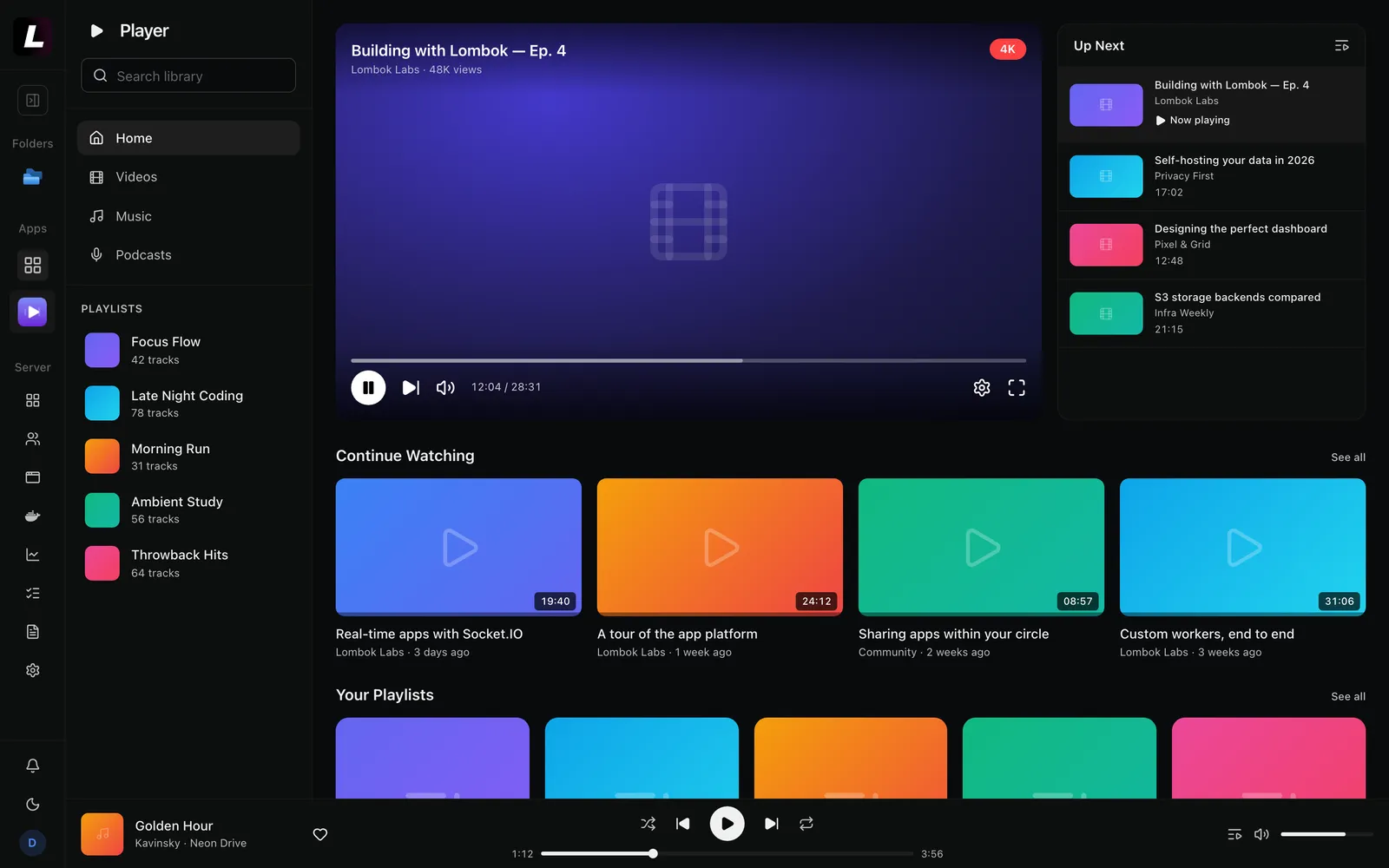Screen dimensions: 1389x868
Task: Mute the music player volume
Action: click(x=1261, y=834)
